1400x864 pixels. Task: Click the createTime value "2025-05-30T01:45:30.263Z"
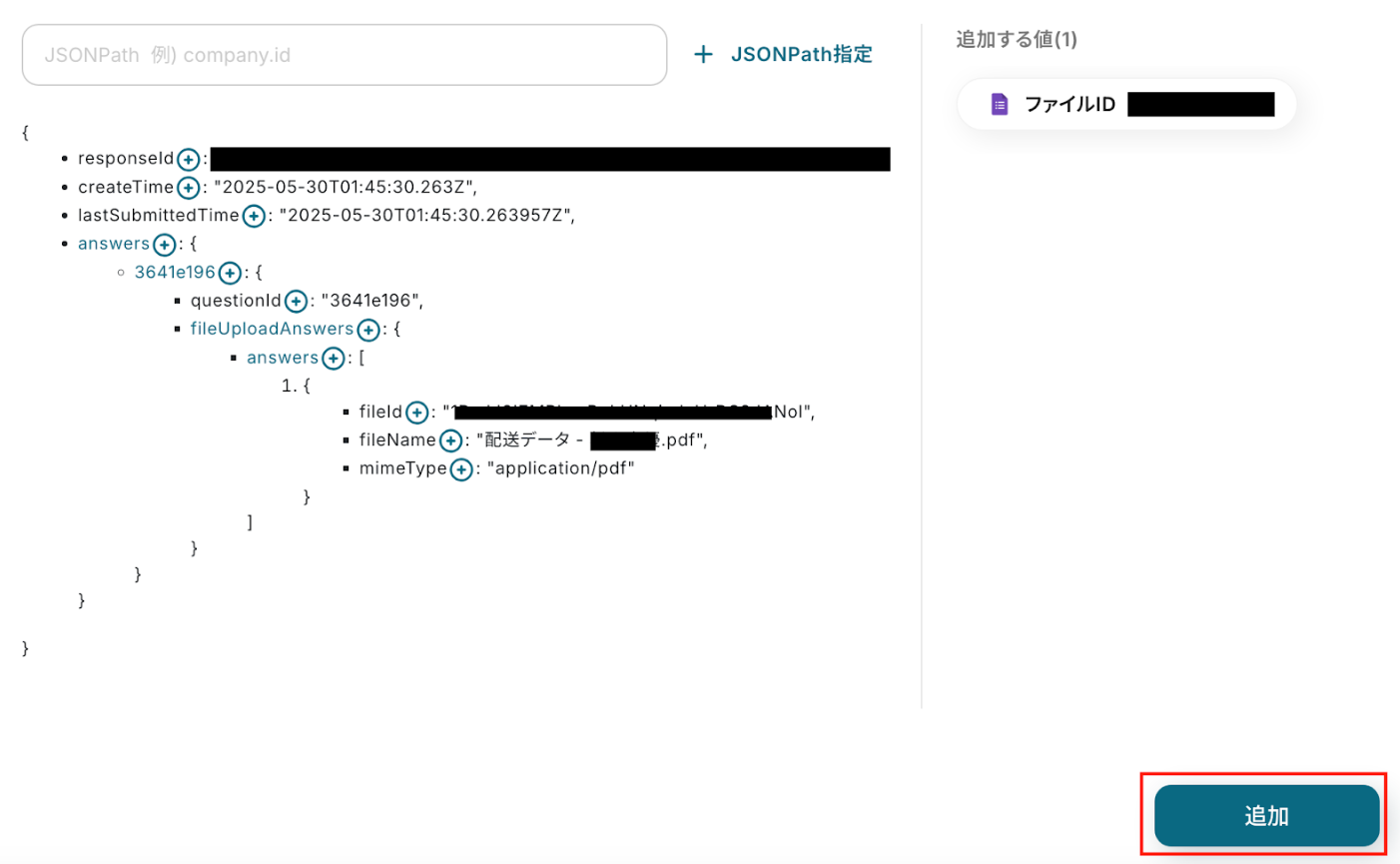pyautogui.click(x=346, y=187)
